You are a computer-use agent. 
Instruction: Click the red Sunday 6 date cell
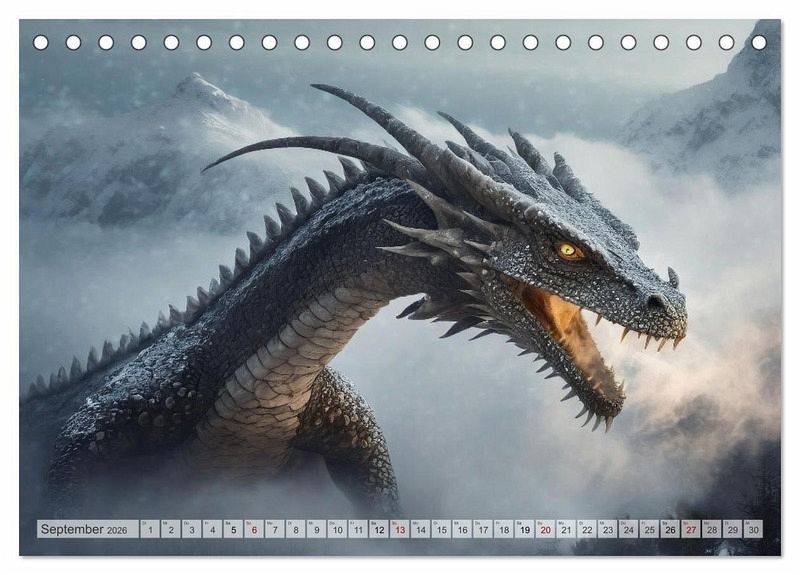(254, 529)
